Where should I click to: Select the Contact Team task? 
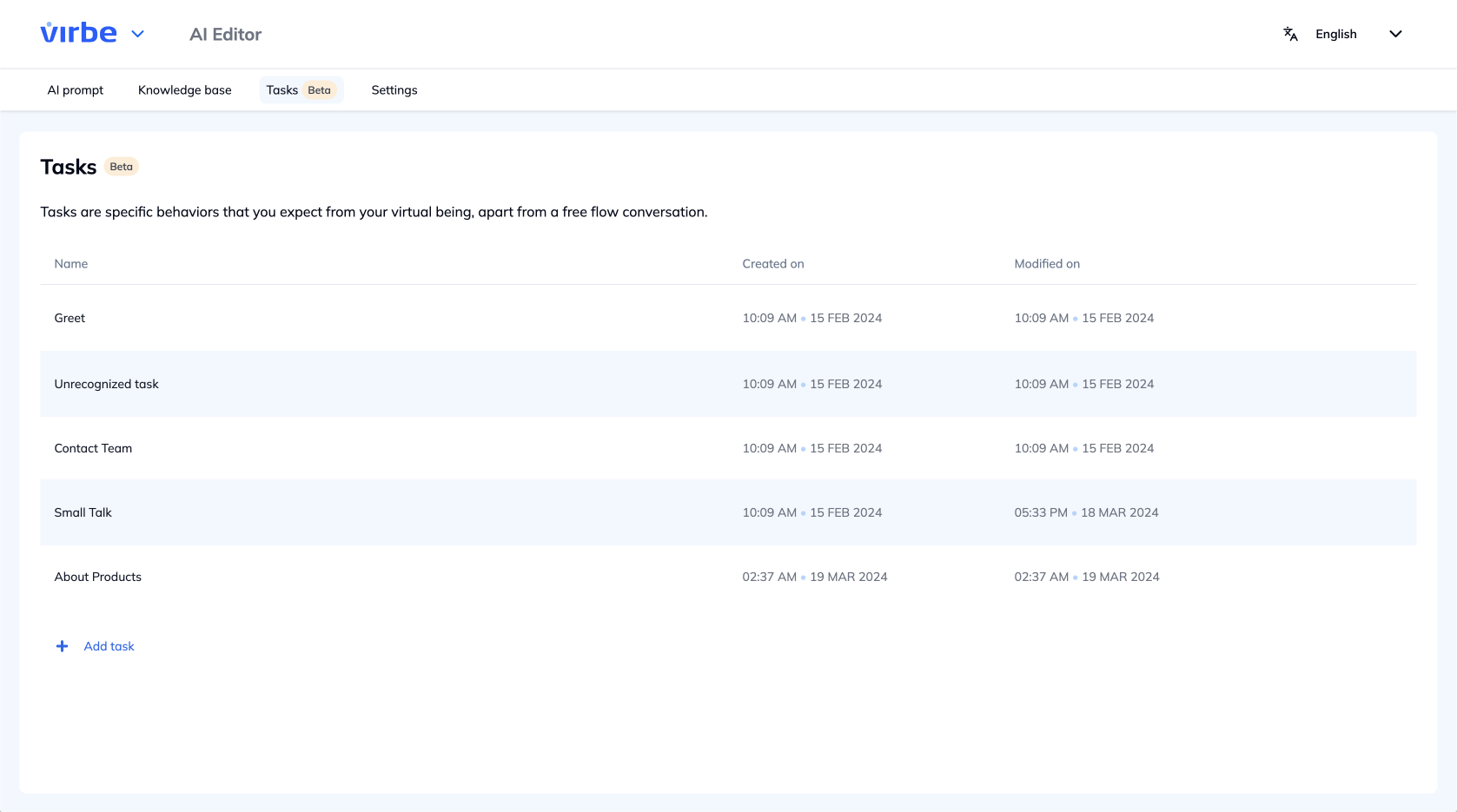[93, 448]
